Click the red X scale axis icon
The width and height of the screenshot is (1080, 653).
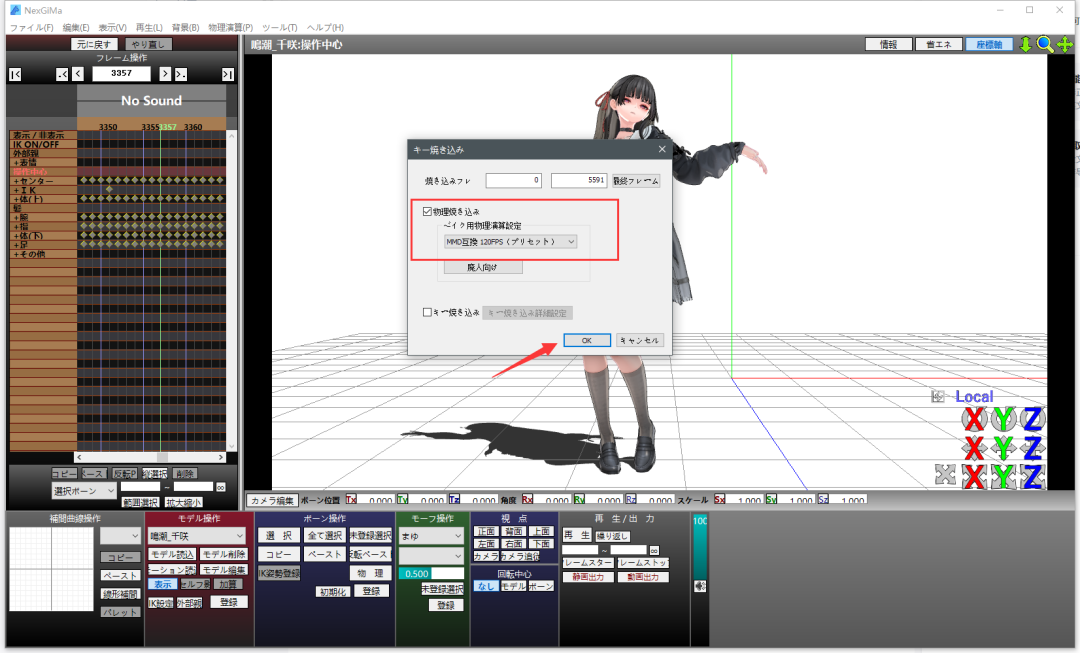(x=974, y=476)
